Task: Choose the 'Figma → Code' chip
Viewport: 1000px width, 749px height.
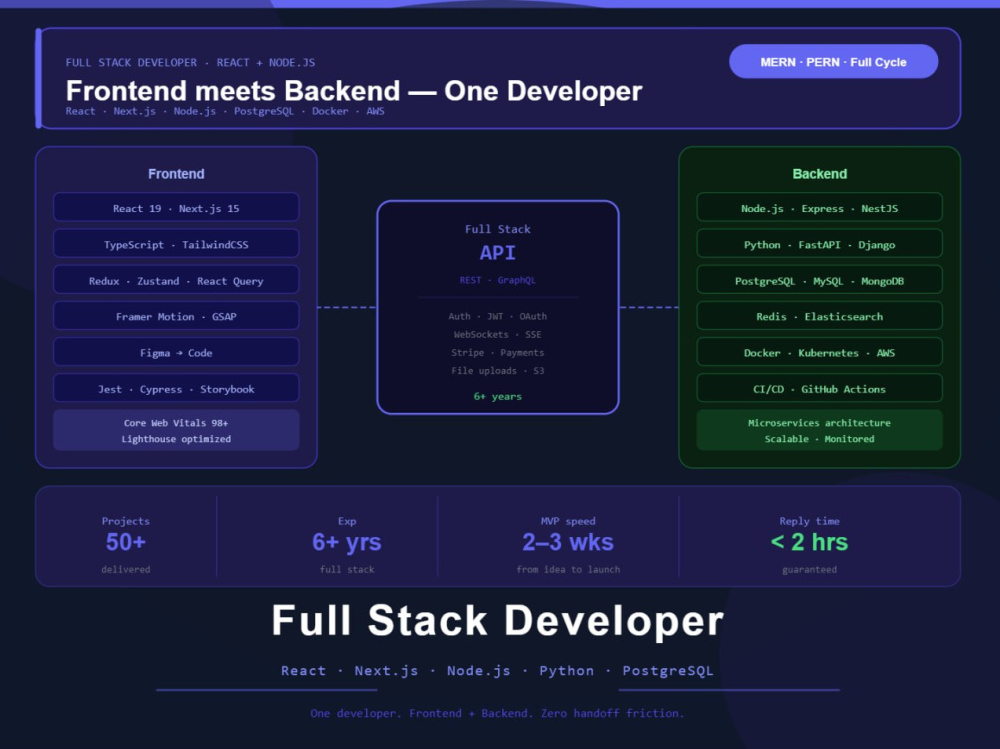Action: click(176, 353)
